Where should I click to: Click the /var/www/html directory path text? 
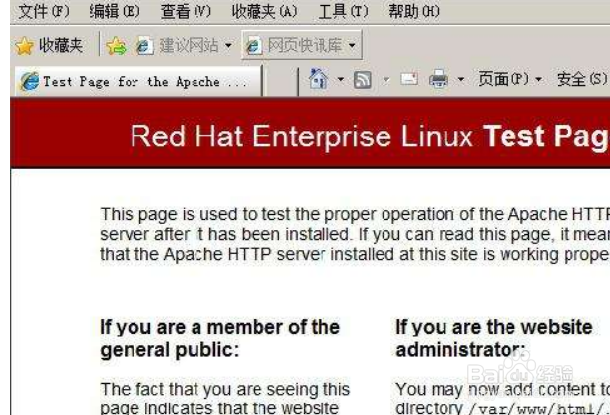tap(539, 409)
